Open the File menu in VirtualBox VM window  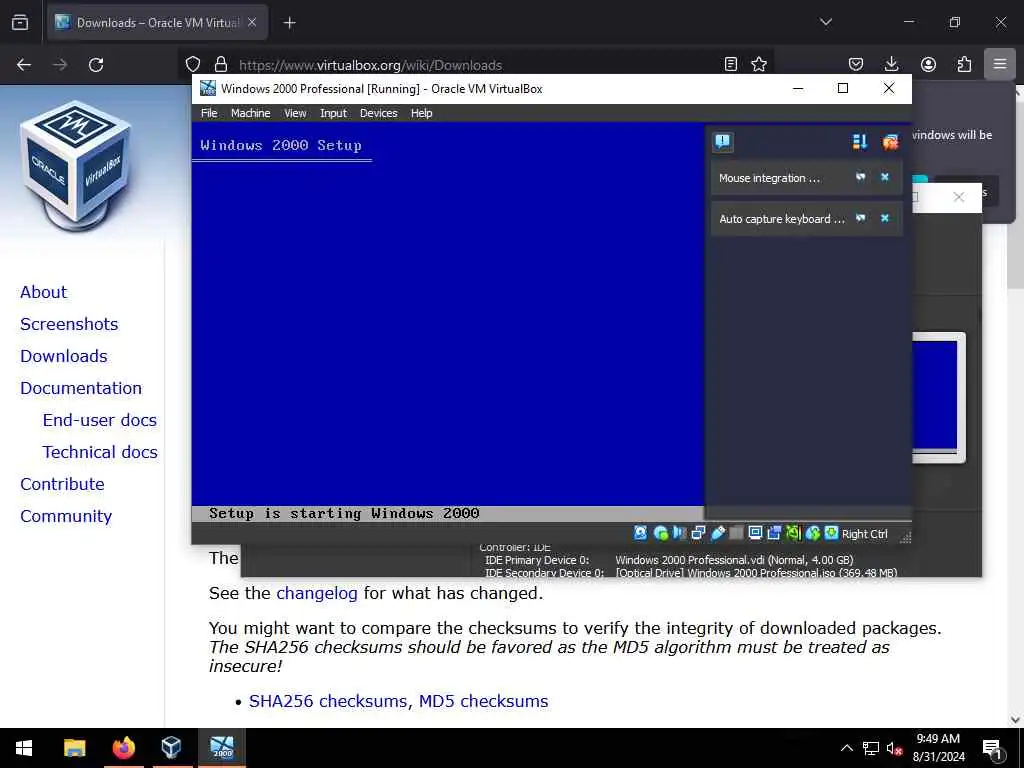(209, 113)
